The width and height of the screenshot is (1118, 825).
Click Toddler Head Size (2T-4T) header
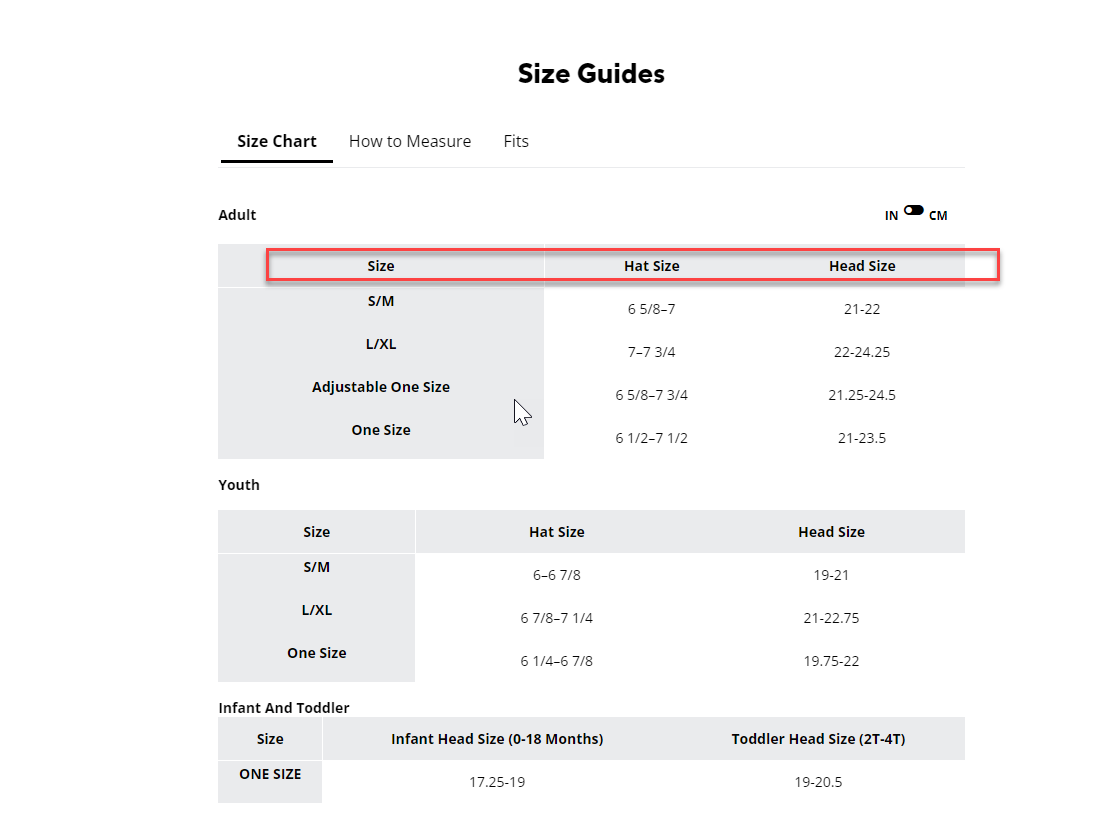point(818,739)
